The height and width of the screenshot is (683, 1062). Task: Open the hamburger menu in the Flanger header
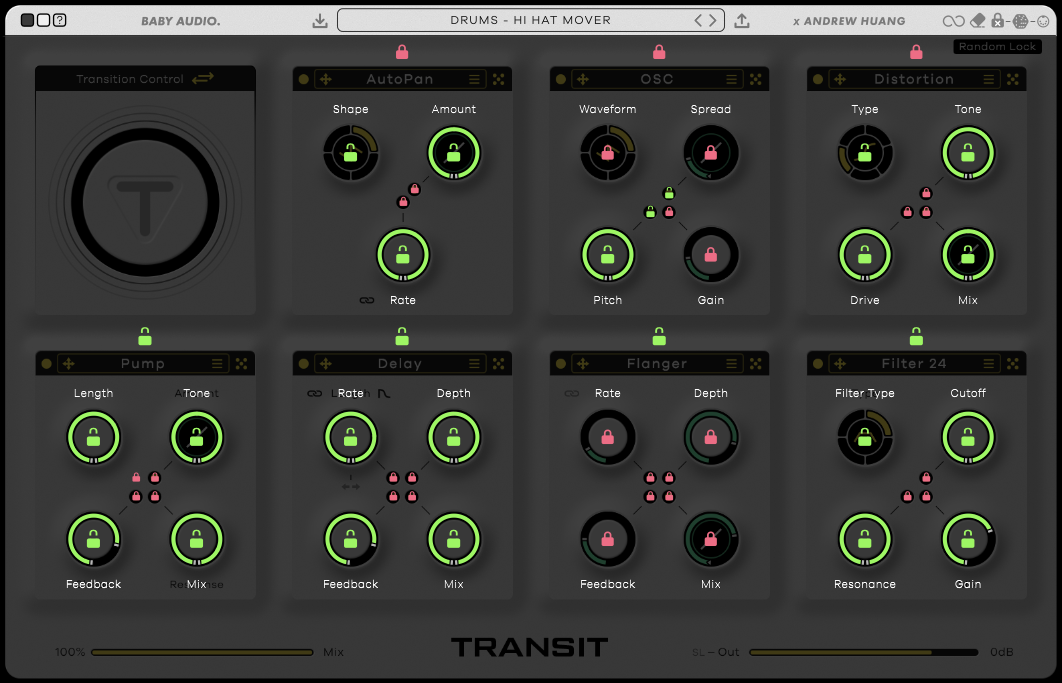click(733, 363)
